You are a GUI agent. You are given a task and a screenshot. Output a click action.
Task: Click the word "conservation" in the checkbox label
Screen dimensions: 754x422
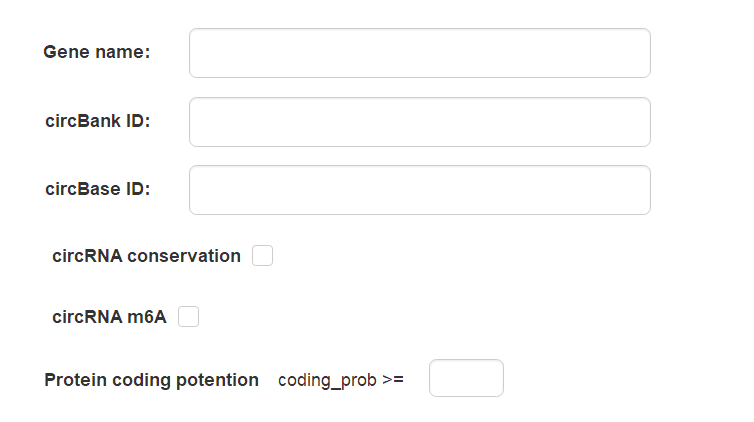pyautogui.click(x=184, y=256)
